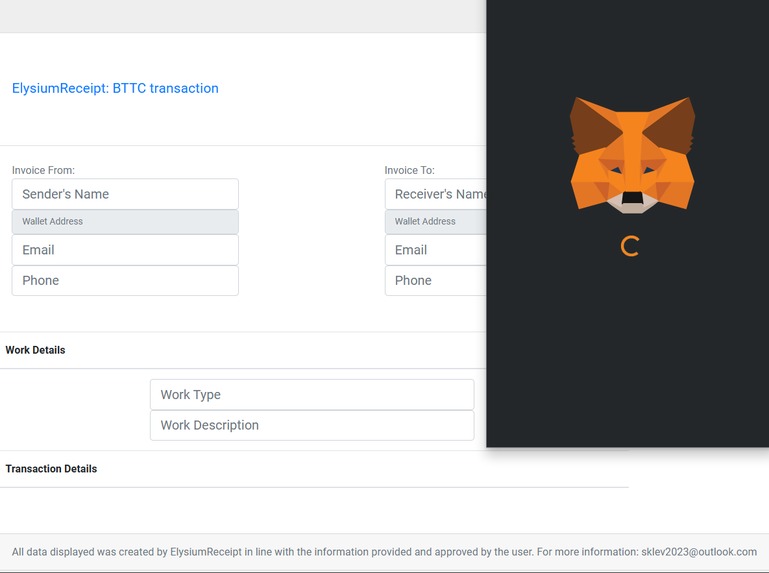This screenshot has height=573, width=769.
Task: Focus the Sender's Name field
Action: [125, 194]
